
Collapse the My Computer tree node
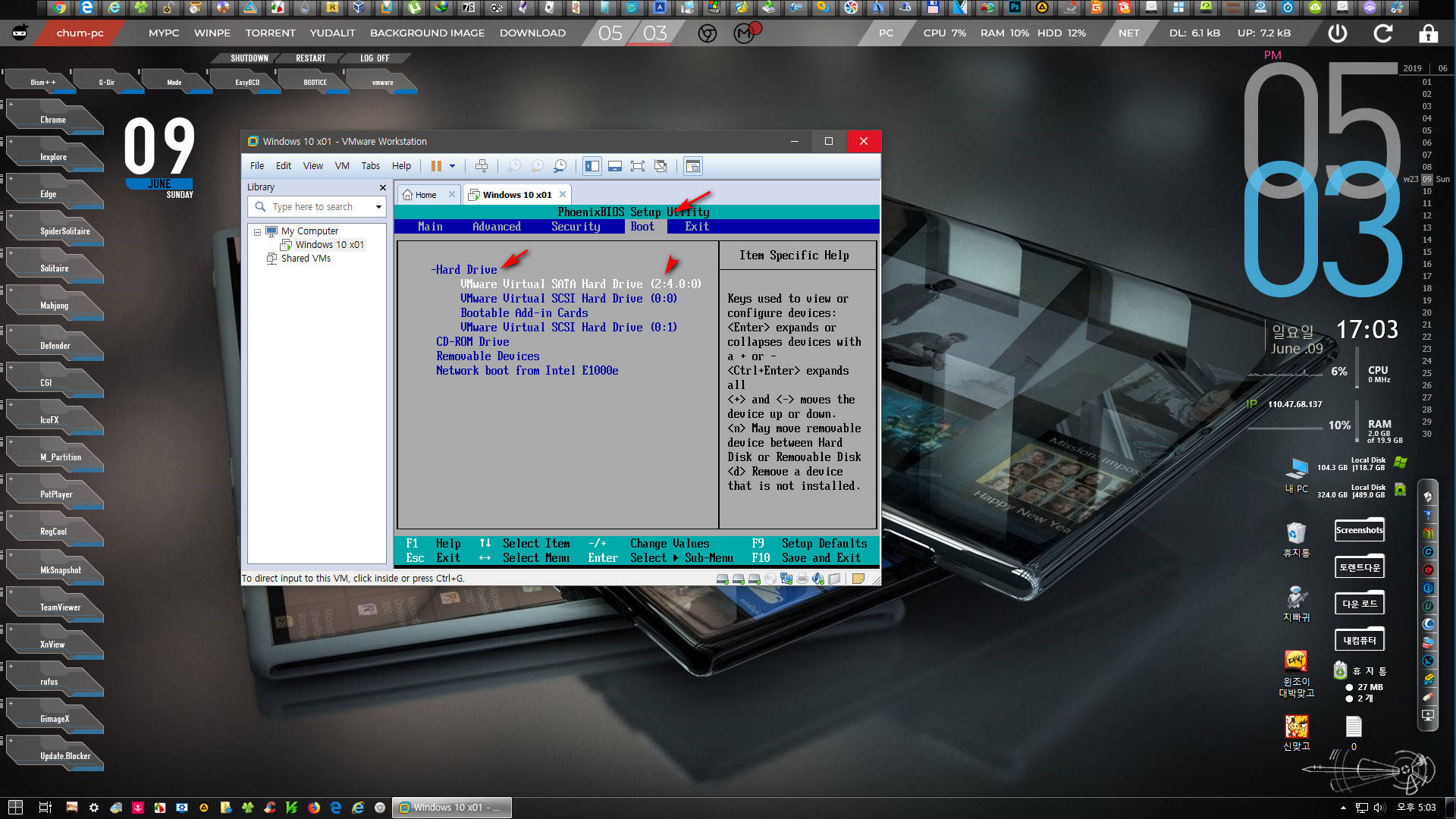click(x=257, y=232)
